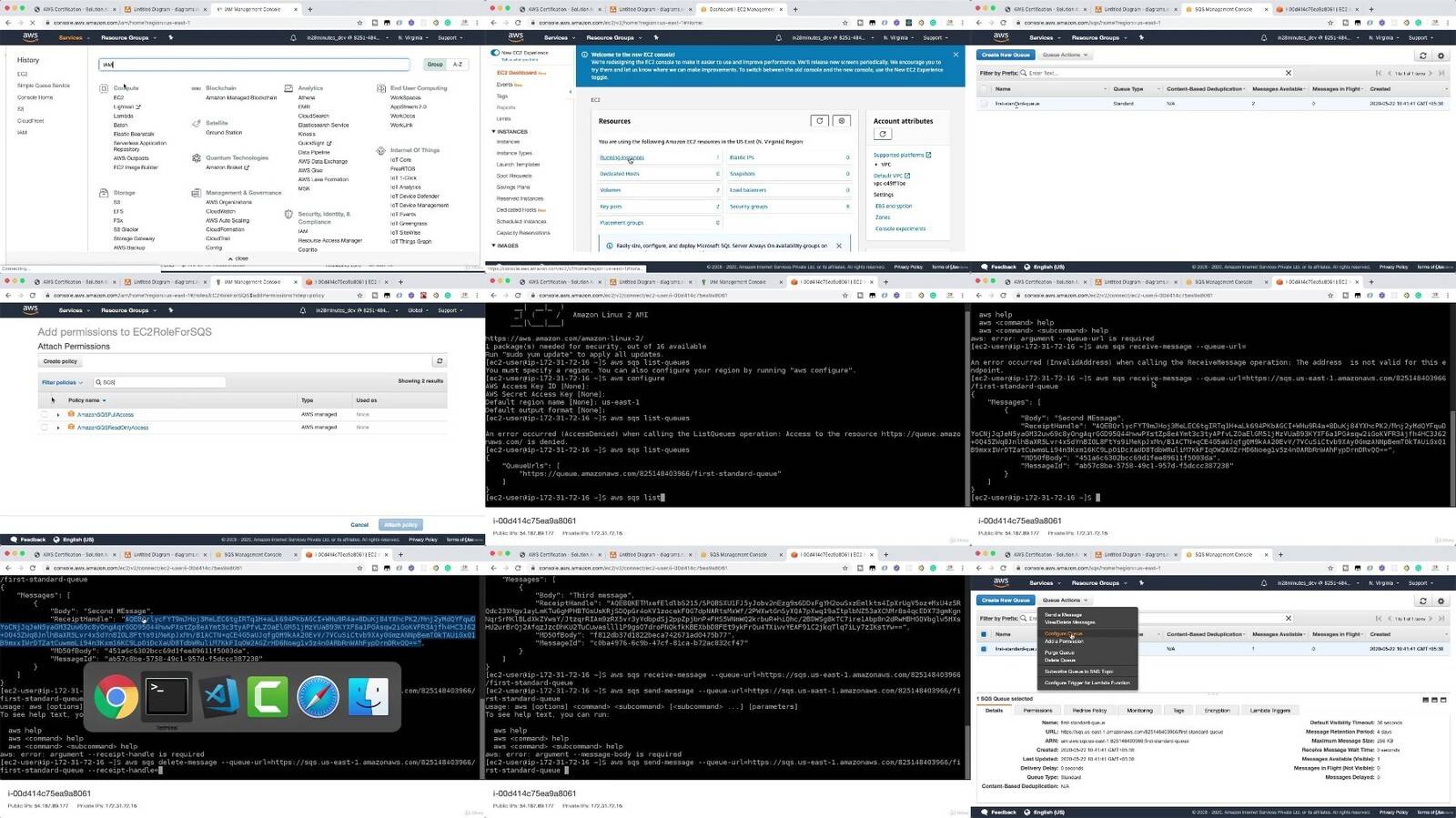This screenshot has height=818, width=1456.
Task: Open Finder from the app switcher
Action: tap(369, 698)
